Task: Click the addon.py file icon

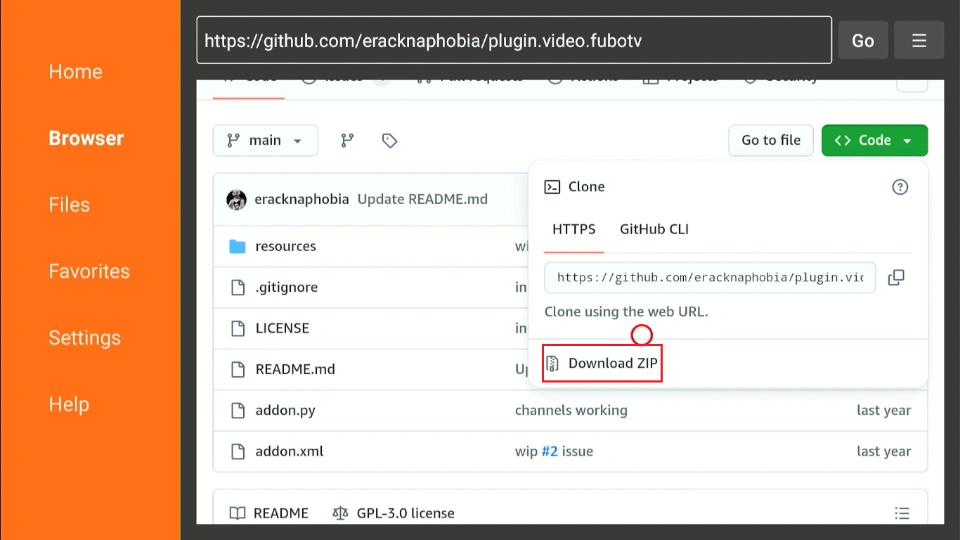Action: [x=238, y=410]
